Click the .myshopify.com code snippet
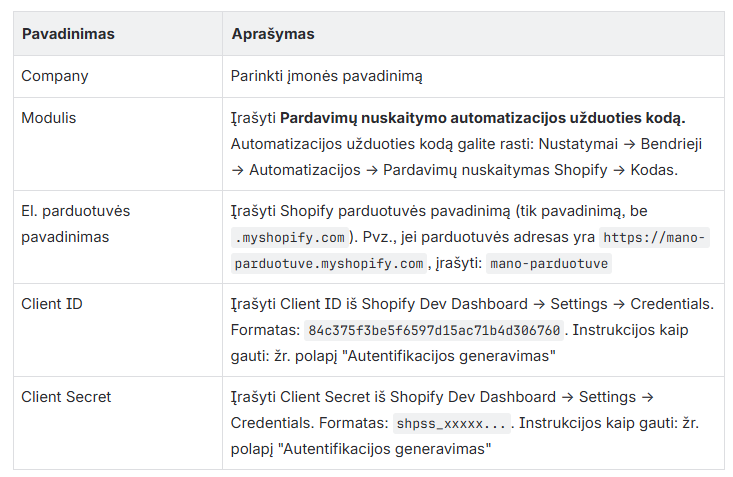Viewport: 733px width, 477px height. click(290, 238)
